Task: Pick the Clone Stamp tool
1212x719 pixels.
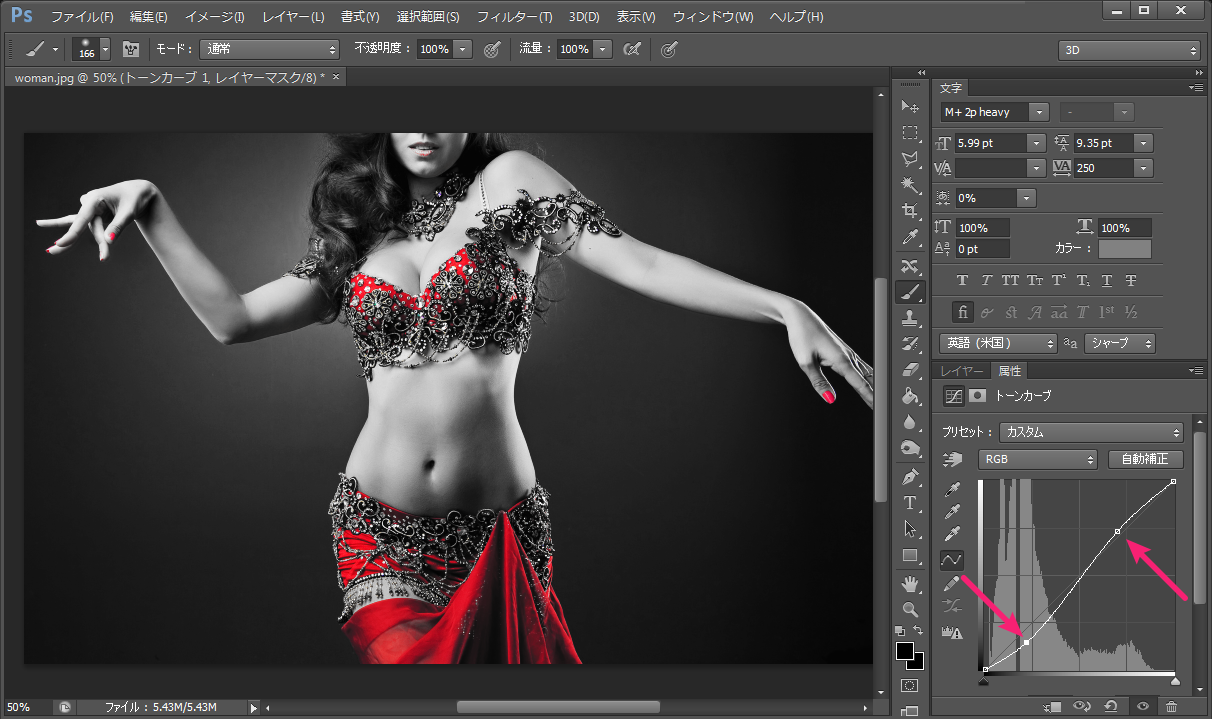Action: pos(910,318)
